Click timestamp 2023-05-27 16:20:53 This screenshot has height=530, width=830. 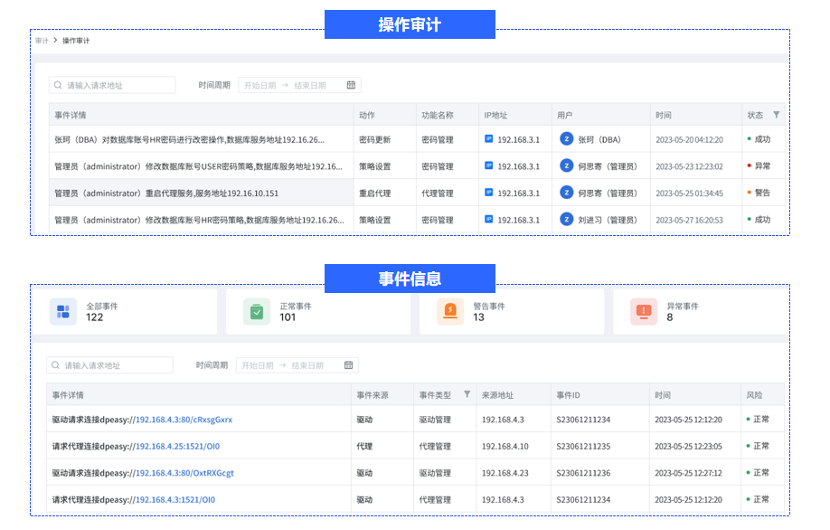pos(689,220)
